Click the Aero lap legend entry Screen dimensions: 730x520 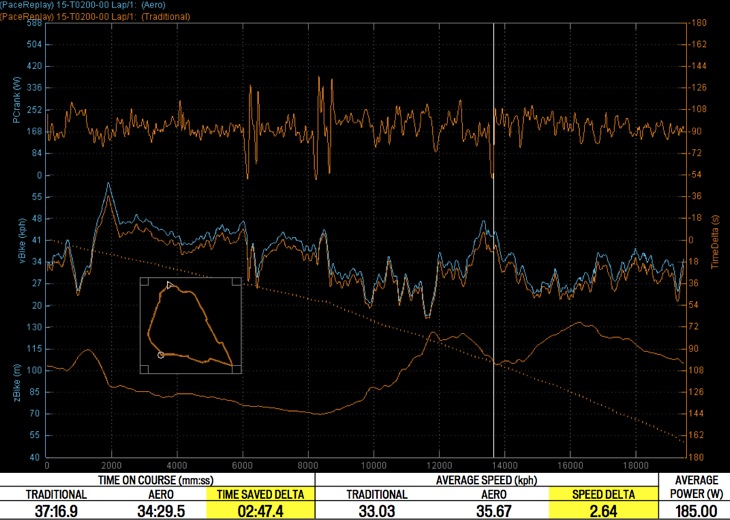coord(83,5)
